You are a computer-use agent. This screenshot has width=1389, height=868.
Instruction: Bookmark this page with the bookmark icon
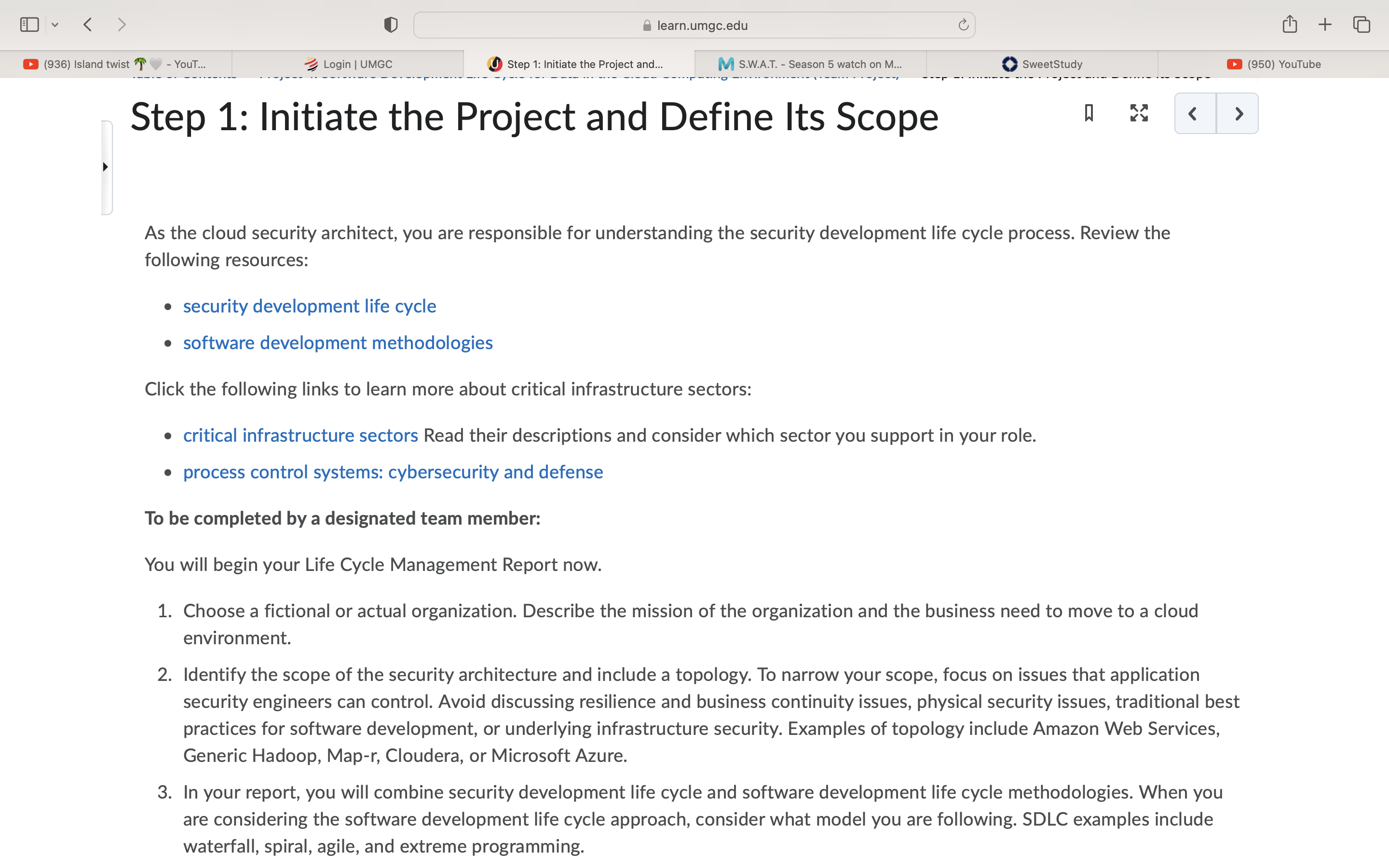[x=1089, y=113]
